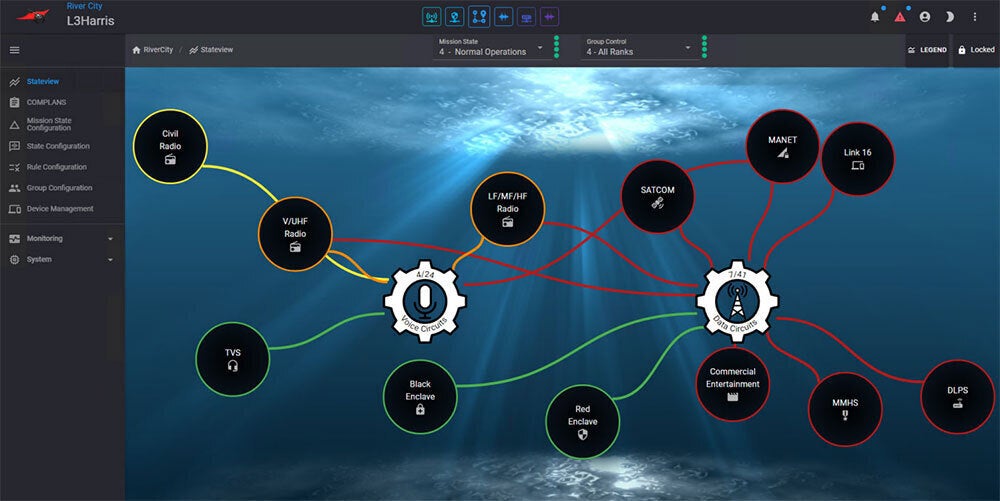Select the DLPS node
Screen dimensions: 1000x501
coord(958,396)
